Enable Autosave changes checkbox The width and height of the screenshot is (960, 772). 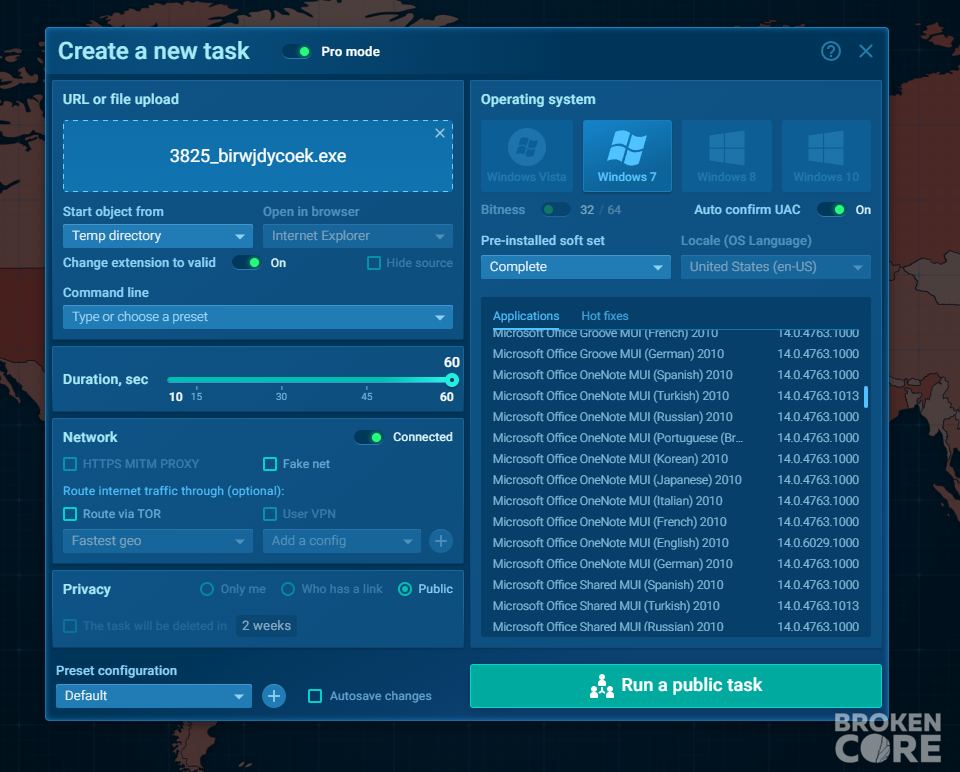coord(315,696)
